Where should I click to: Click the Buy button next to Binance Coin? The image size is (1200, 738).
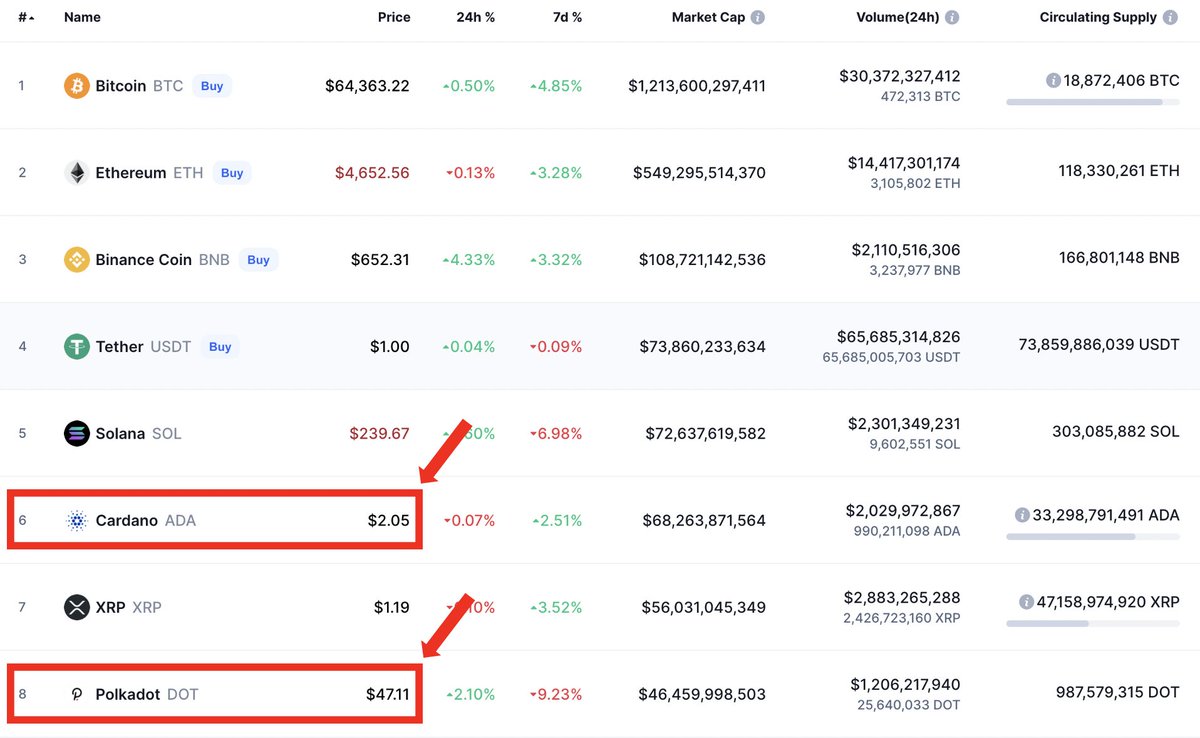pyautogui.click(x=258, y=260)
